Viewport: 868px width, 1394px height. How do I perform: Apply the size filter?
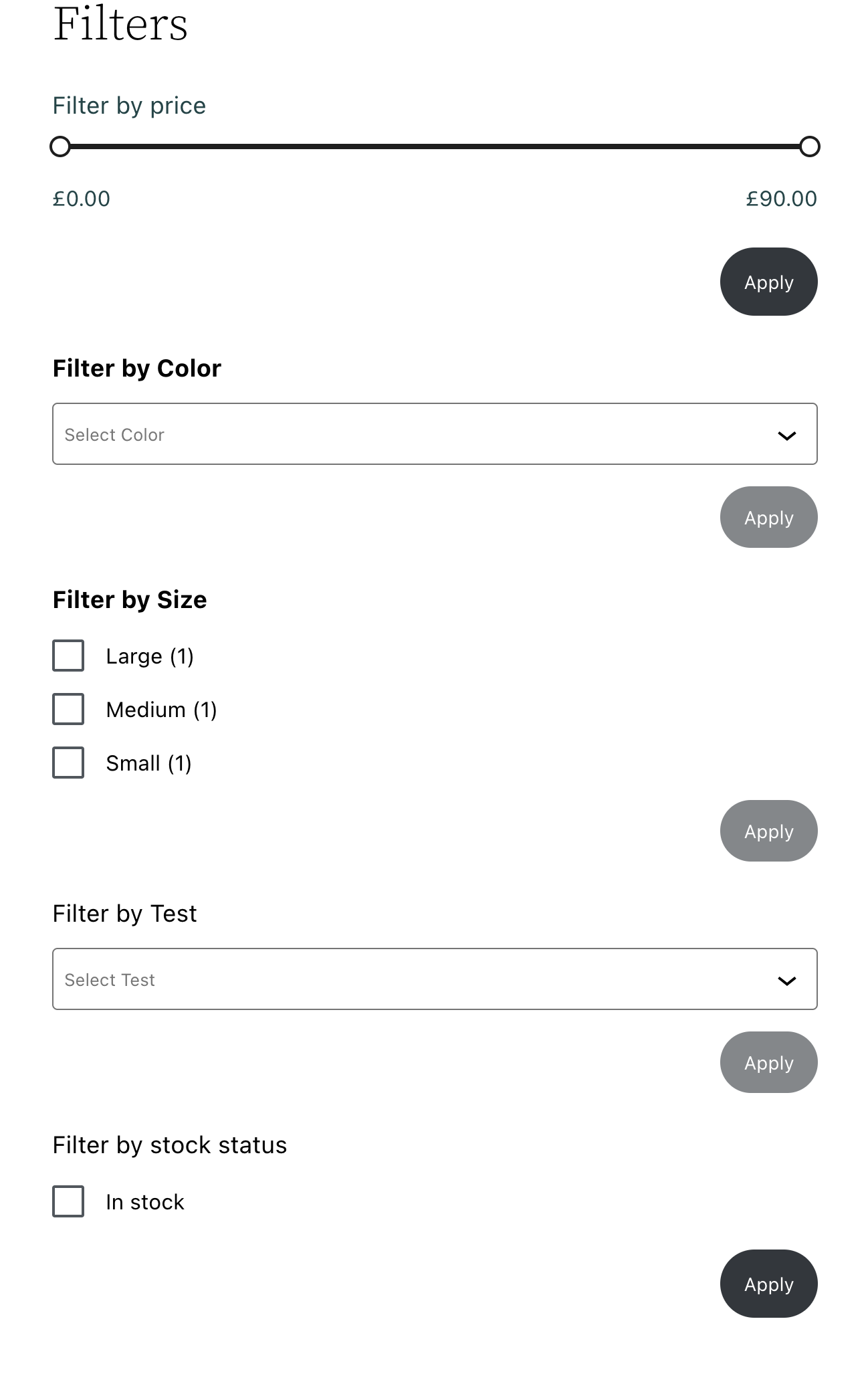click(x=768, y=831)
